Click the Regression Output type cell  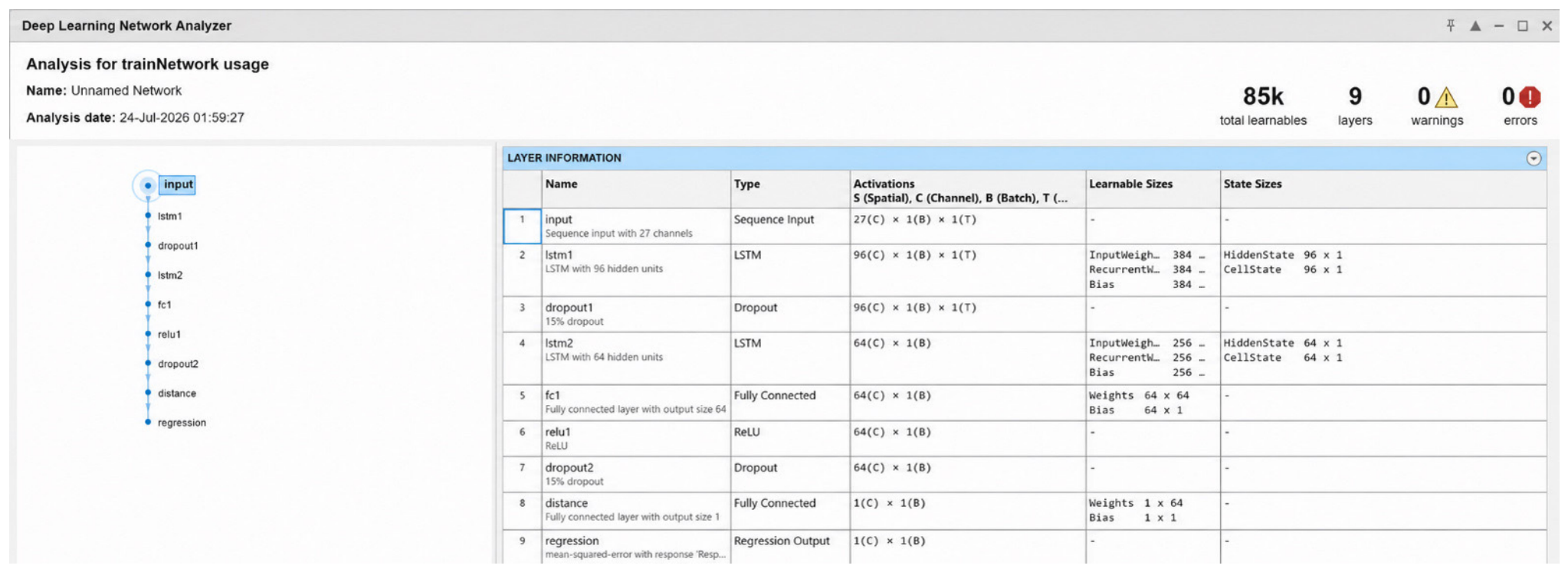[790, 547]
